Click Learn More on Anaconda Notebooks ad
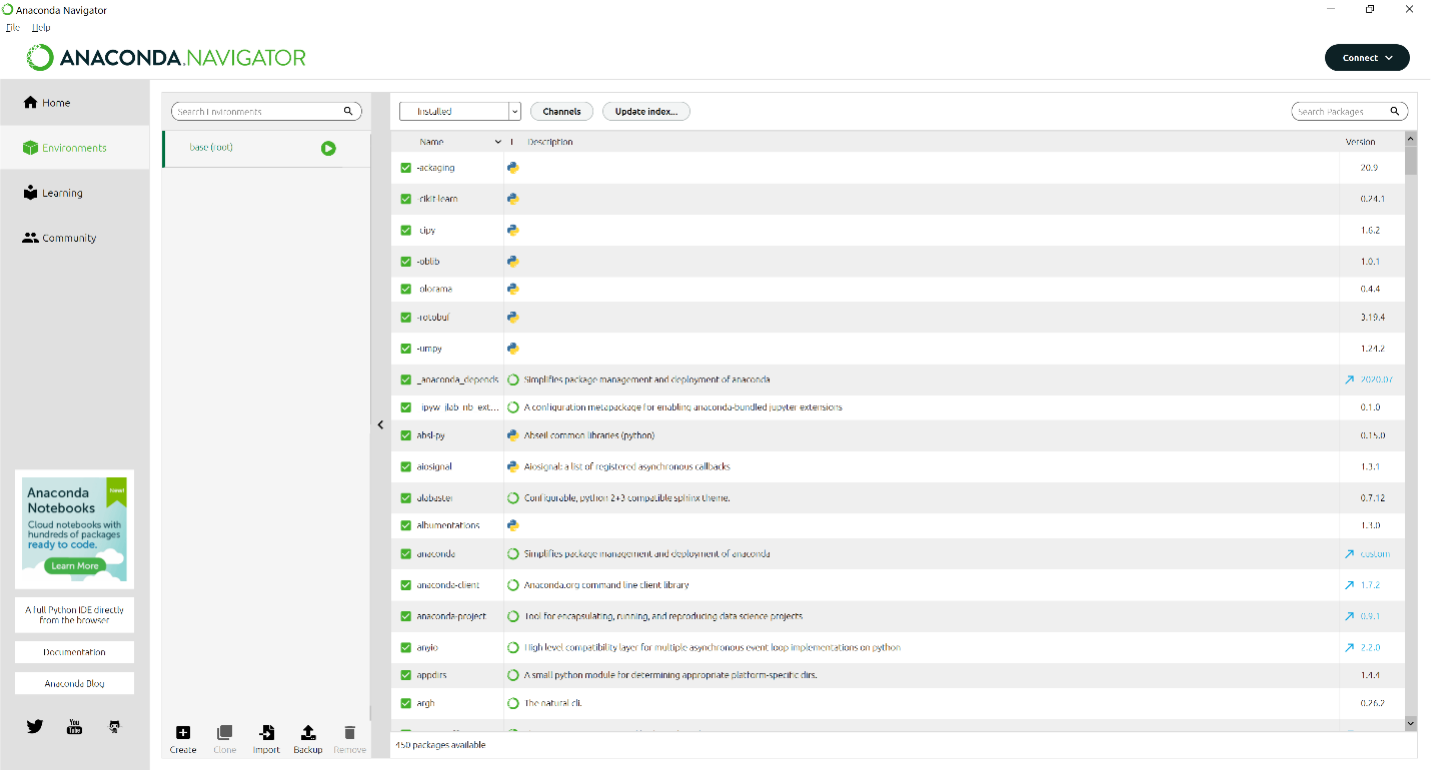The height and width of the screenshot is (770, 1433). (x=74, y=566)
